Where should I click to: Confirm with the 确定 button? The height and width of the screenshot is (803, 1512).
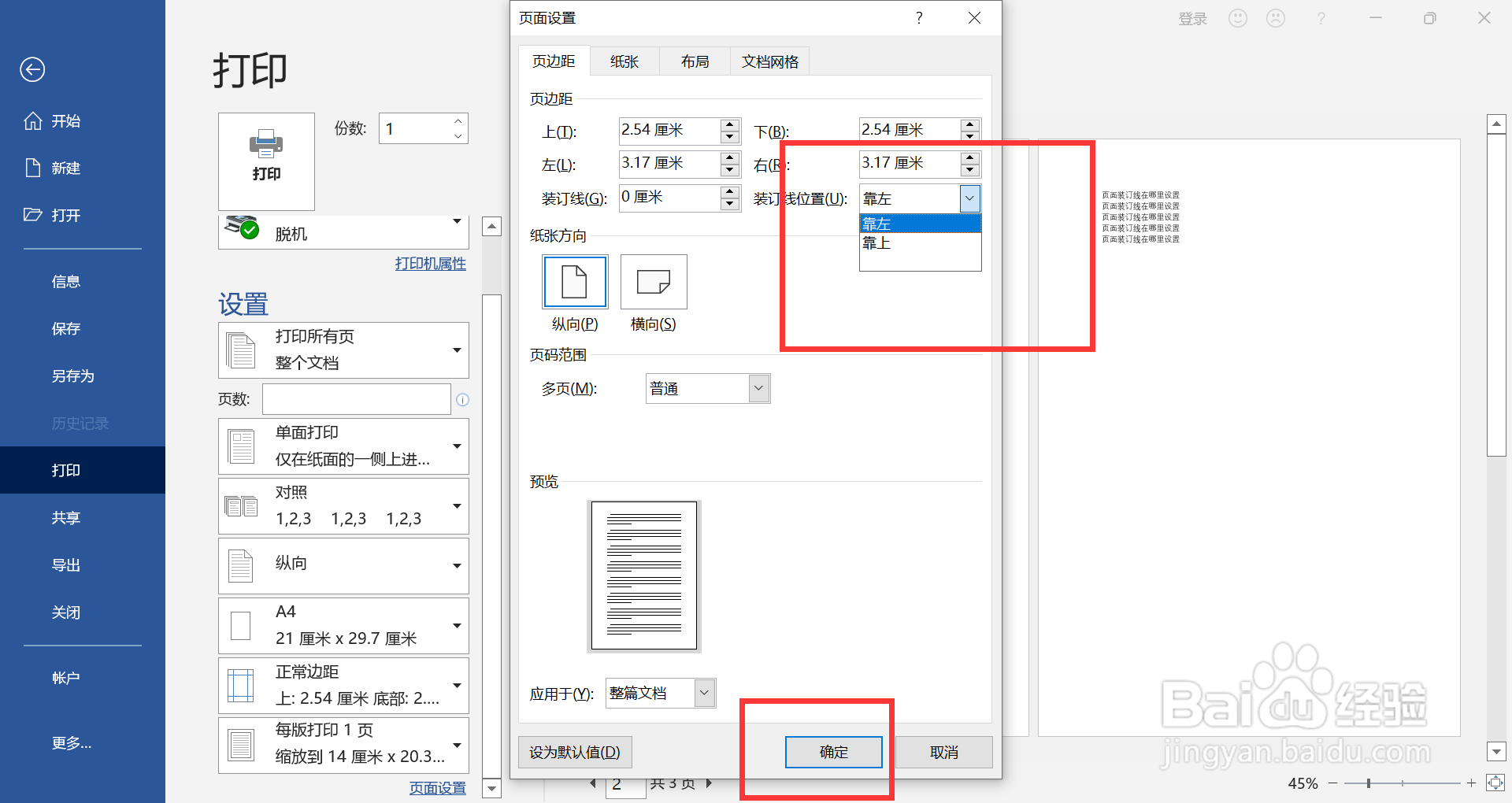tap(834, 753)
